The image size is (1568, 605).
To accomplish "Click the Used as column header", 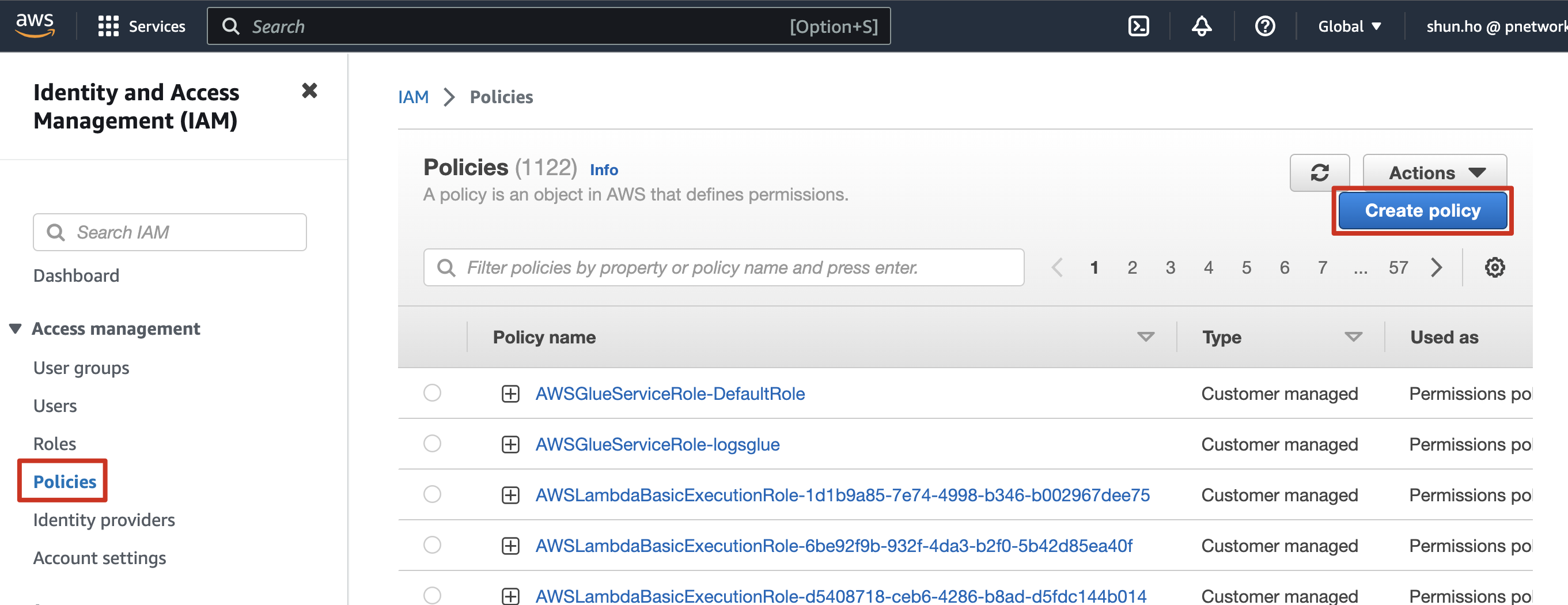I will pyautogui.click(x=1443, y=337).
